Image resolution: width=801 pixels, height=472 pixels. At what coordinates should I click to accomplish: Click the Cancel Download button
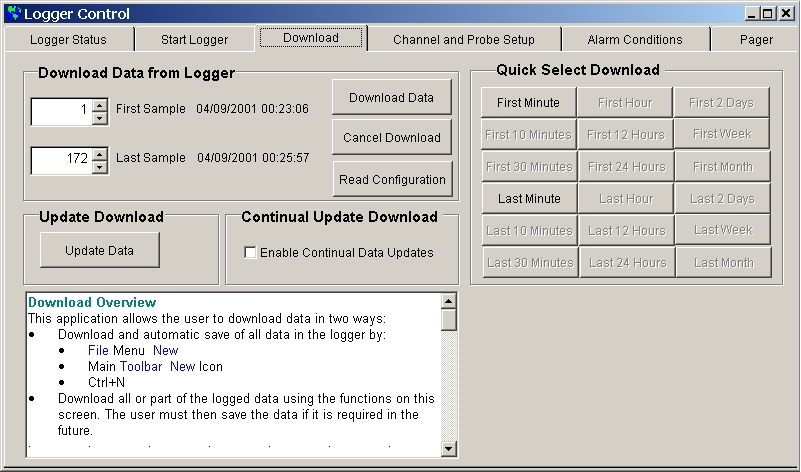click(x=391, y=137)
